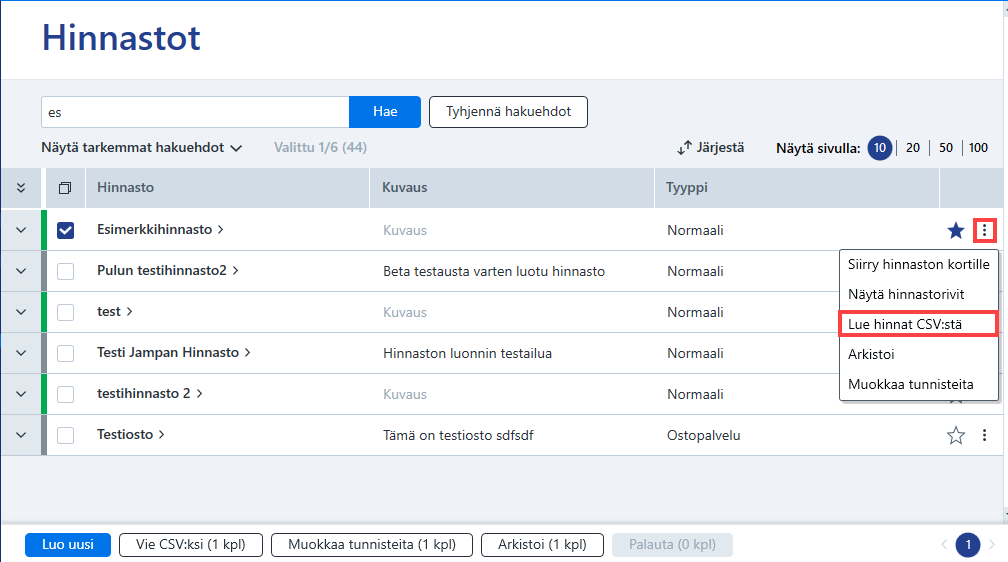Open three-dot menu for Esimerkkihinnasto row
Viewport: 1008px width, 562px height.
click(x=984, y=230)
